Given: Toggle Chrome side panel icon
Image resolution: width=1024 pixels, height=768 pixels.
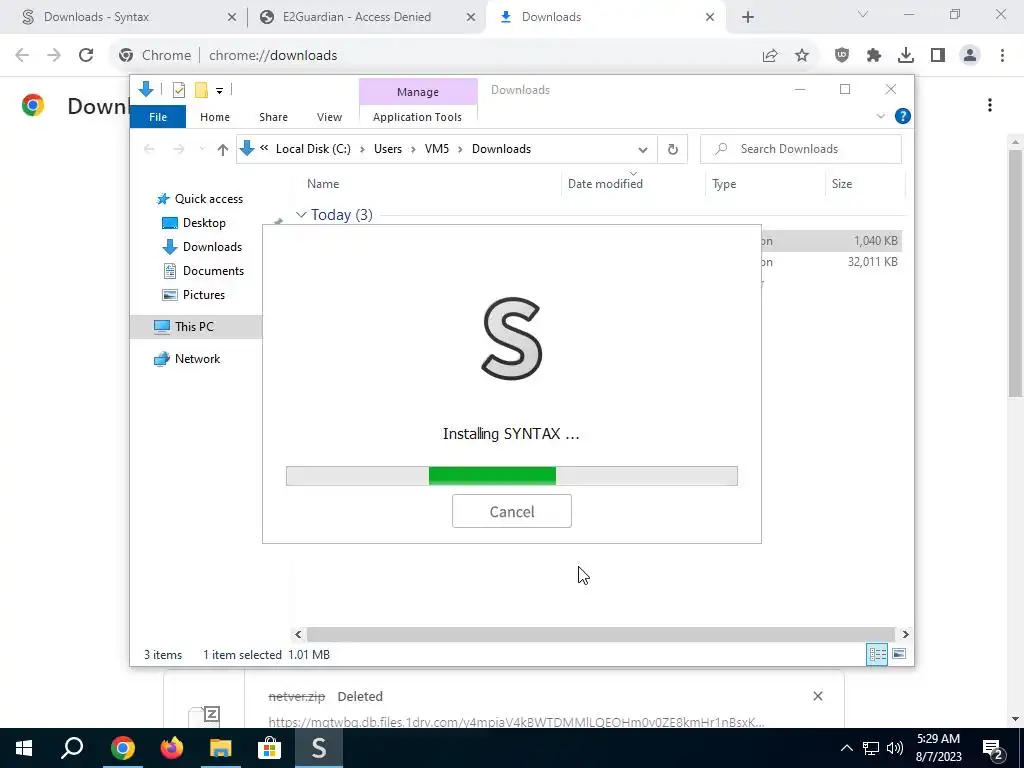Looking at the screenshot, I should coord(938,56).
